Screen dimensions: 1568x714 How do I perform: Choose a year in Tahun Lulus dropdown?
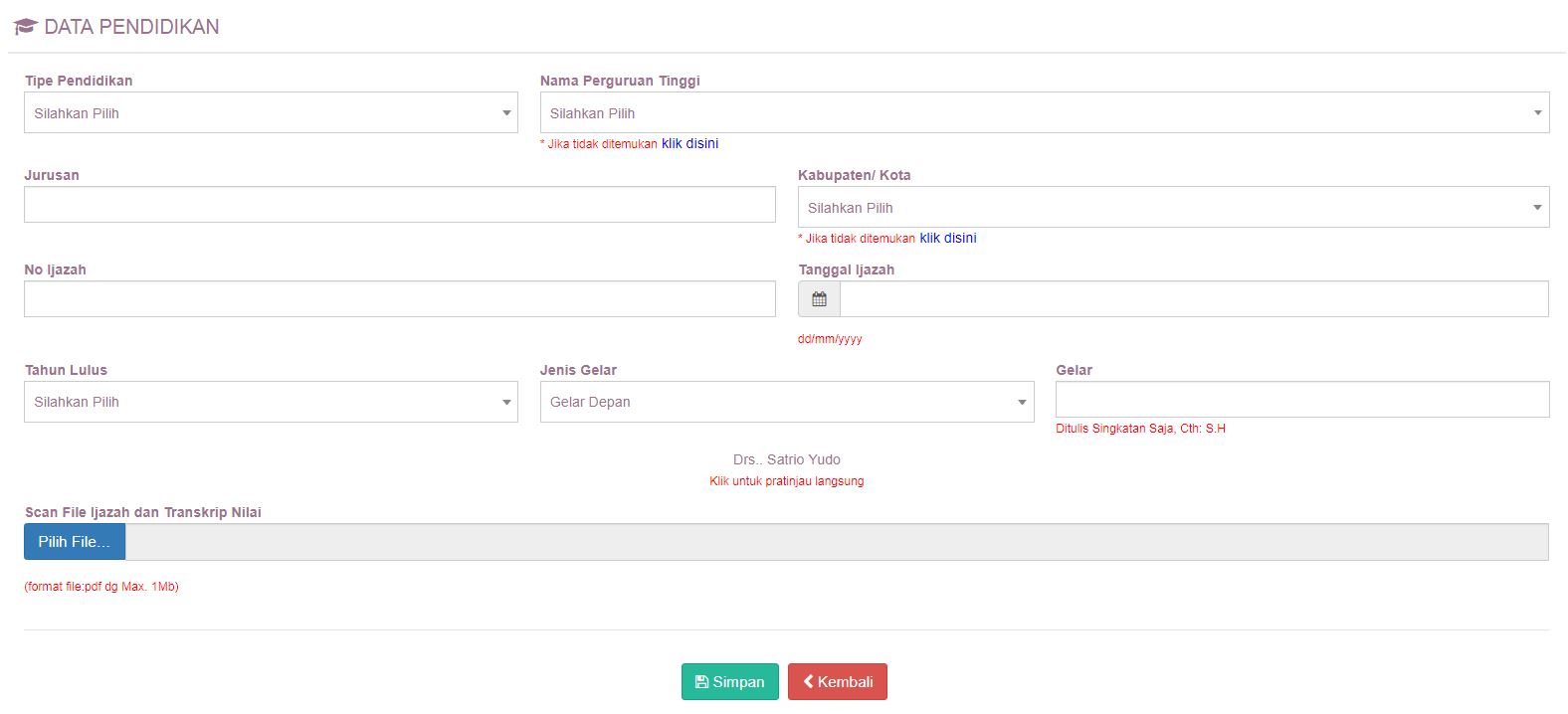click(271, 402)
